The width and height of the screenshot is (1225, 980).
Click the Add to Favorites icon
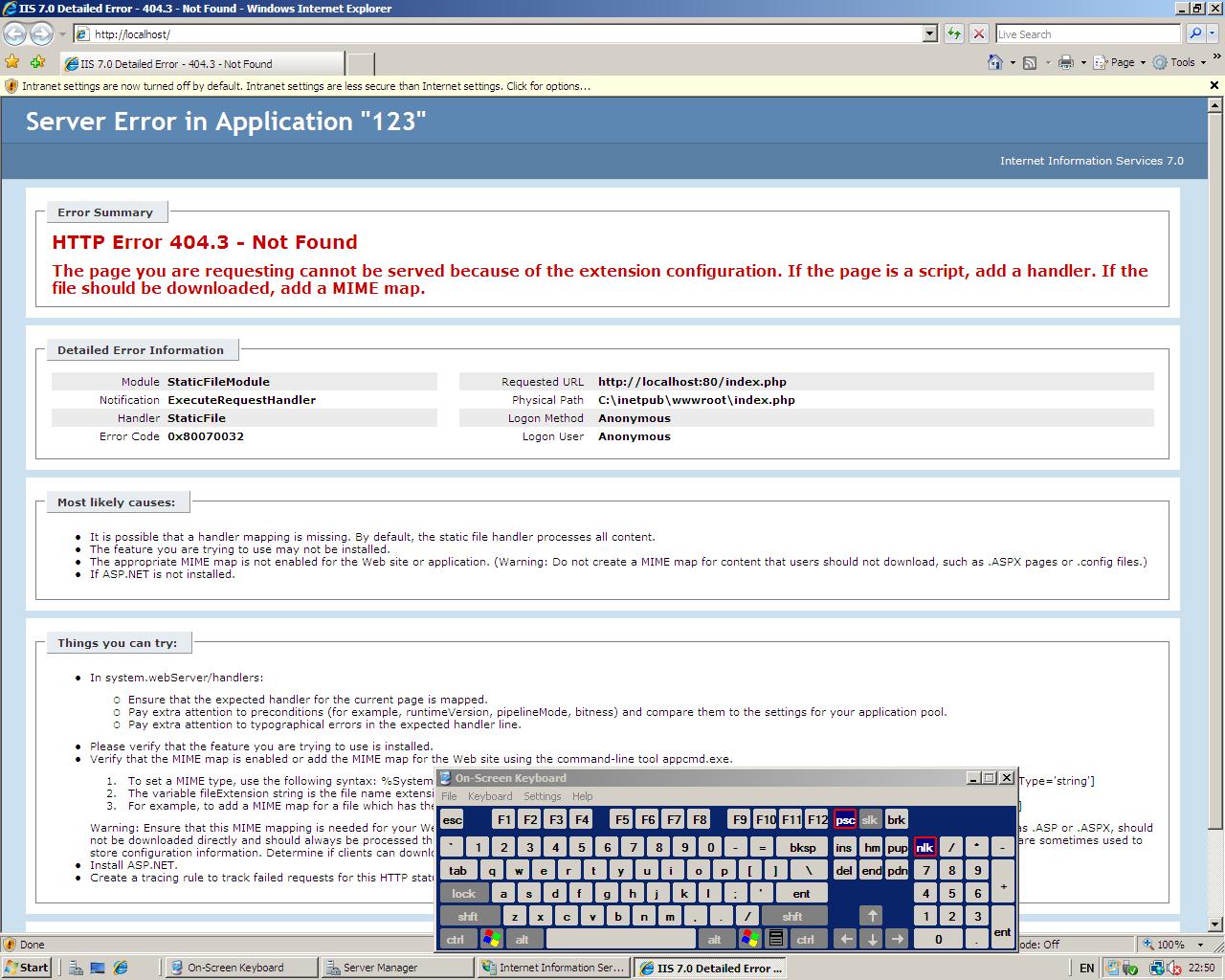37,62
